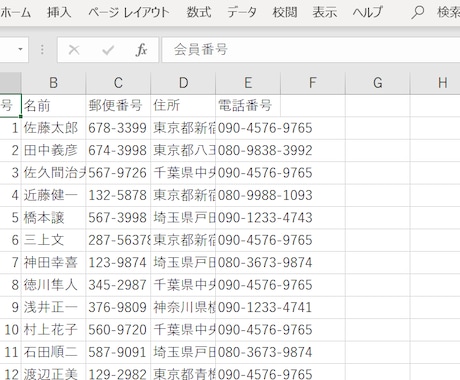Select phone number cell 080-9988-1093

(248, 195)
